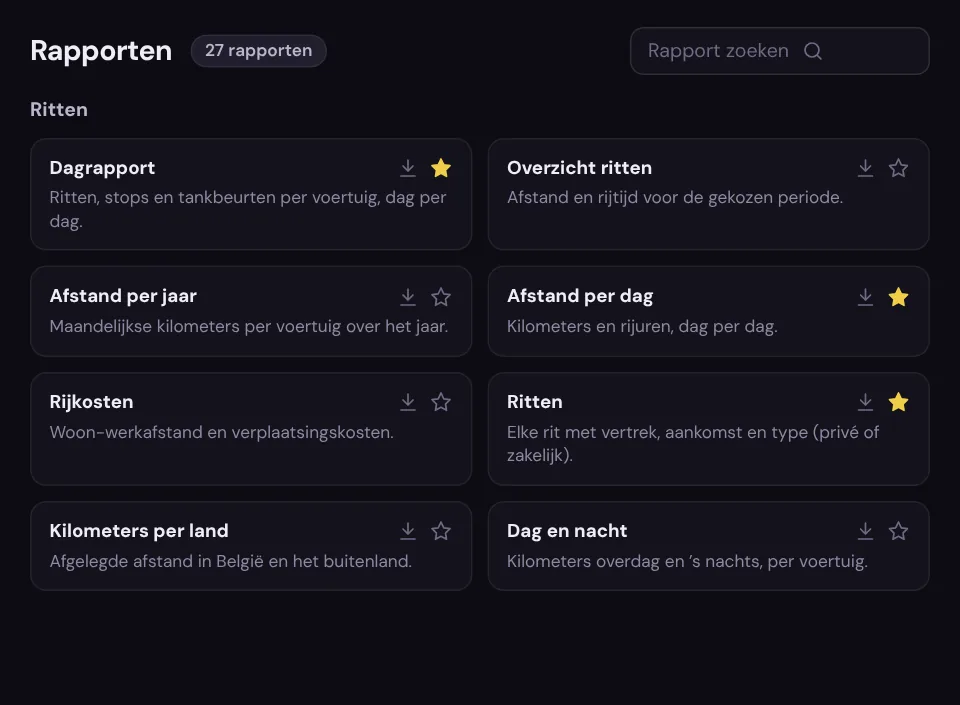The width and height of the screenshot is (960, 705).
Task: Click the search magnifier icon
Action: coord(812,51)
